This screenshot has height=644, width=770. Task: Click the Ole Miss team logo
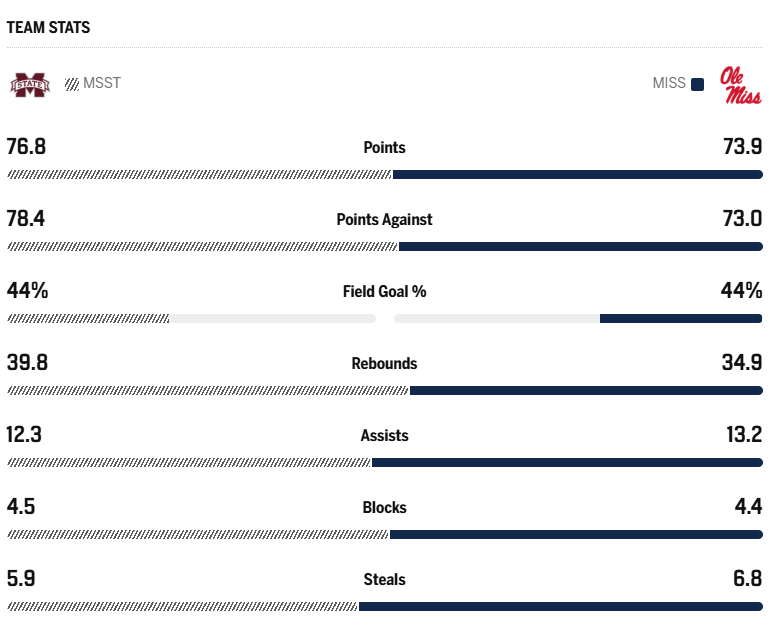740,85
